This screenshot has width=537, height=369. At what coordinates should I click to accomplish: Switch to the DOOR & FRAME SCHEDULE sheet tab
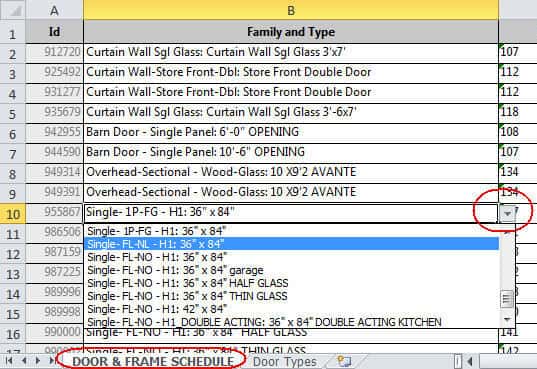click(x=153, y=361)
